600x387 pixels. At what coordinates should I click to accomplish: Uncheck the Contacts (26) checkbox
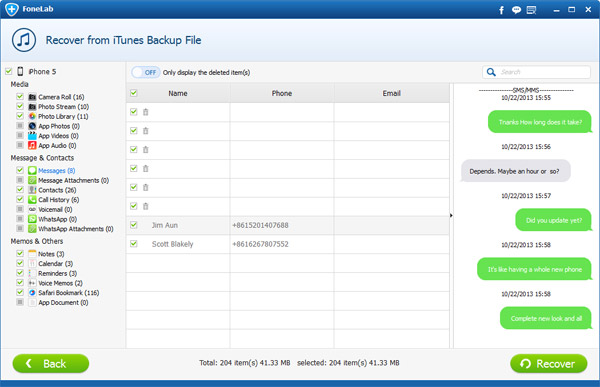pyautogui.click(x=20, y=189)
